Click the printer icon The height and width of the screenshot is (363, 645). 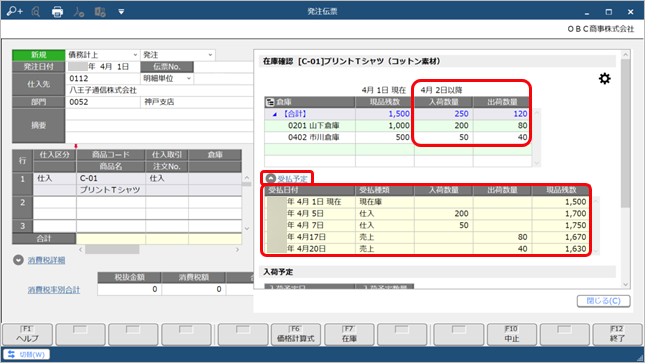tap(58, 12)
